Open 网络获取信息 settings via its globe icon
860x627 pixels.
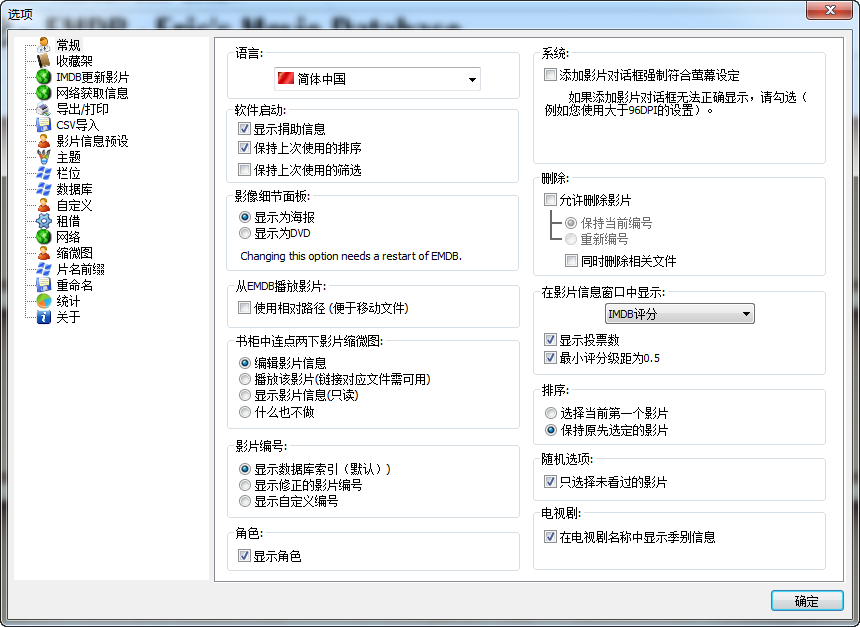click(x=42, y=91)
